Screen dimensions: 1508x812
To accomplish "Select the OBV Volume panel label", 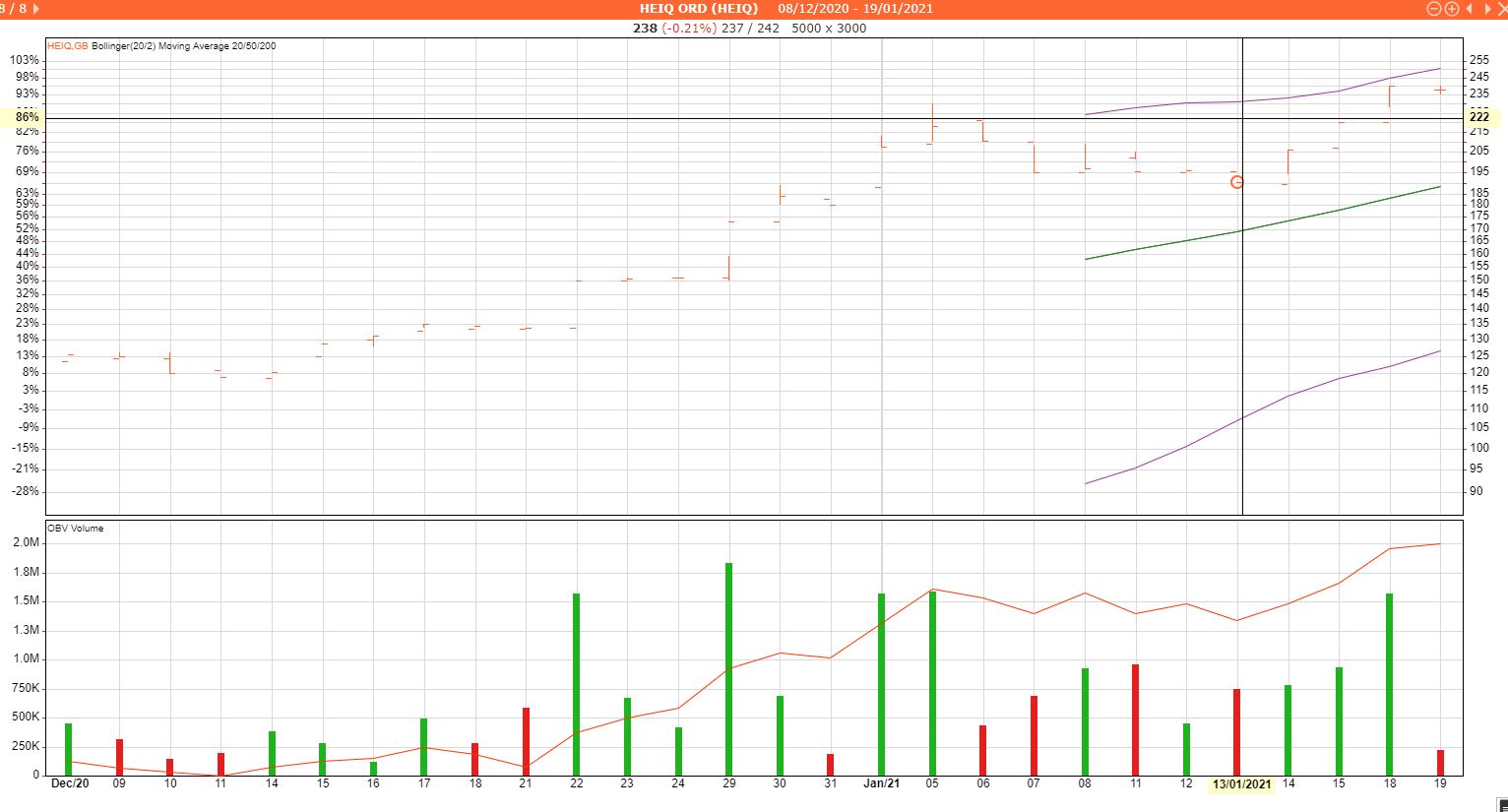I will coord(76,529).
